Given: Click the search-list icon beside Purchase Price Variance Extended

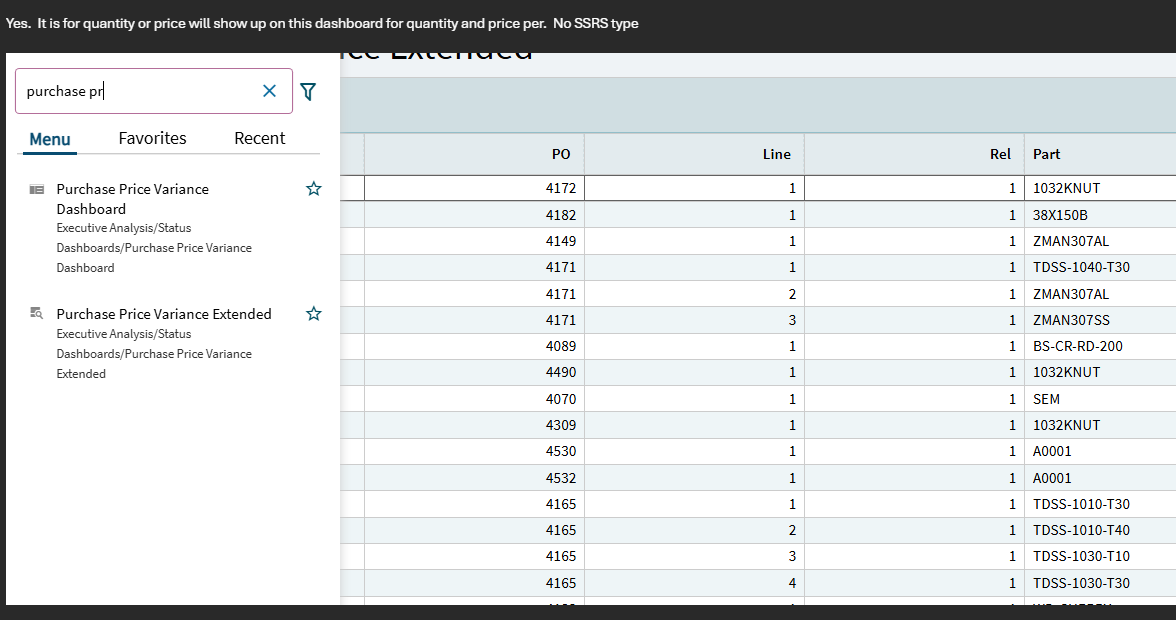Looking at the screenshot, I should pyautogui.click(x=37, y=313).
